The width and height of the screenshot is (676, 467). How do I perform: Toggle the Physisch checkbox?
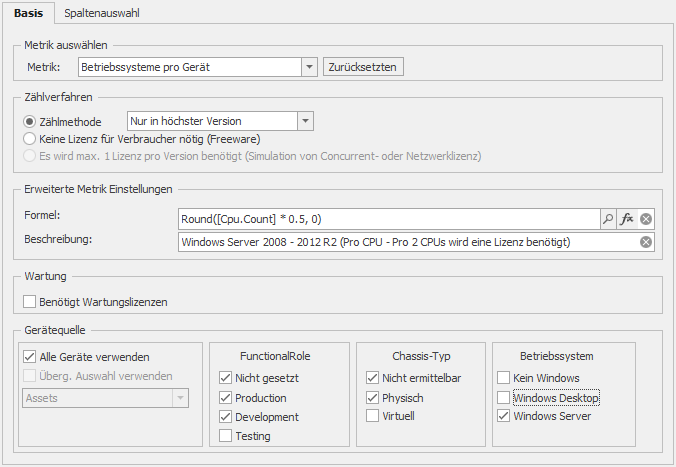pyautogui.click(x=372, y=398)
